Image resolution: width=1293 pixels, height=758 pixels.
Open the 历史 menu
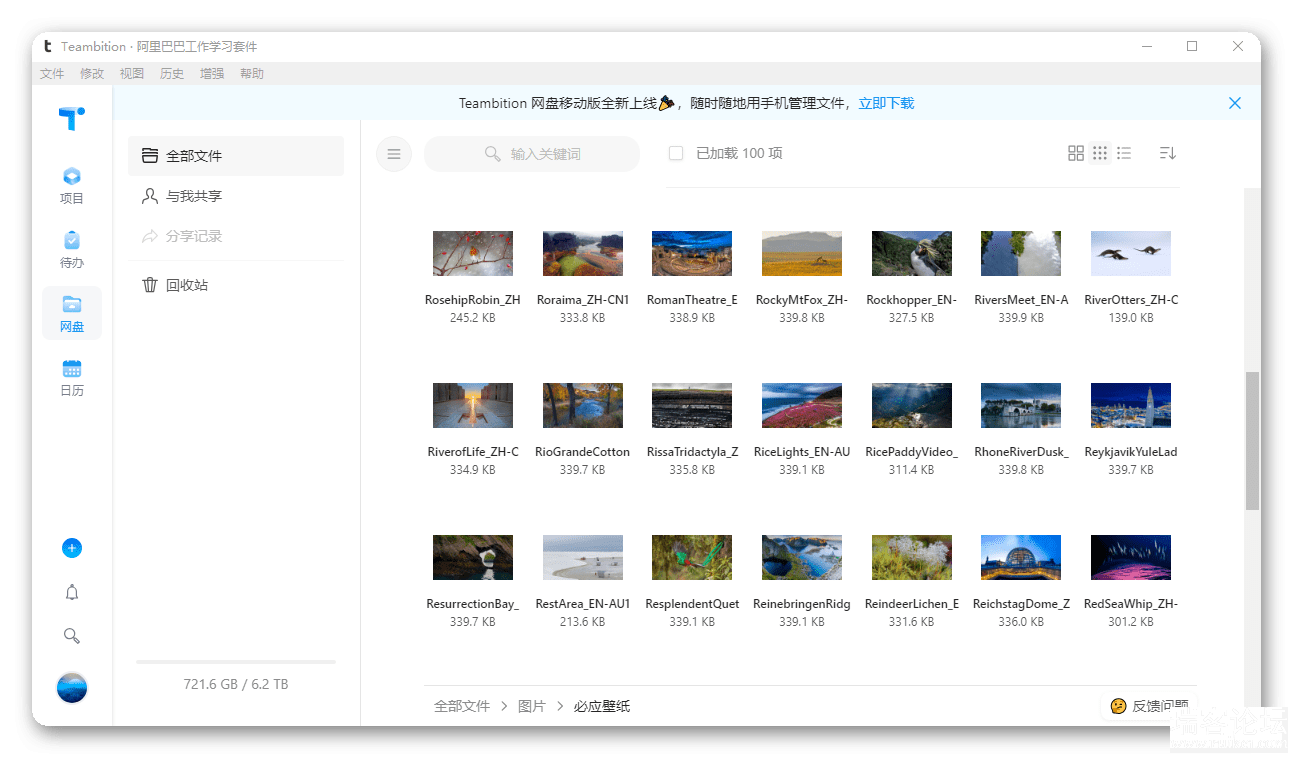point(172,74)
